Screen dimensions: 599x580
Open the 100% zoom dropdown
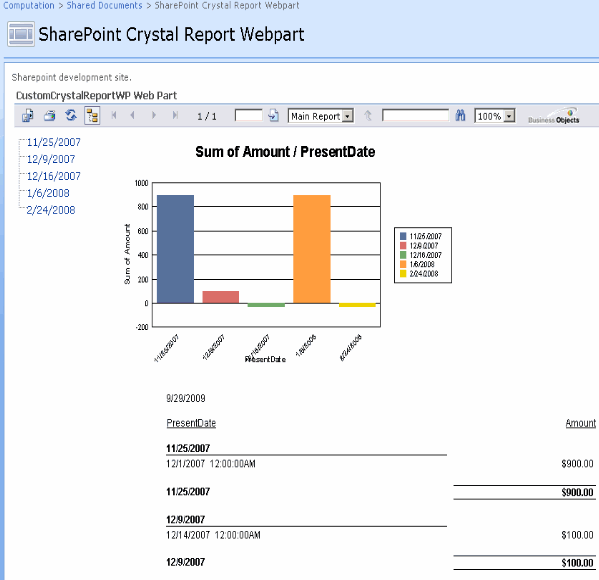coord(495,116)
